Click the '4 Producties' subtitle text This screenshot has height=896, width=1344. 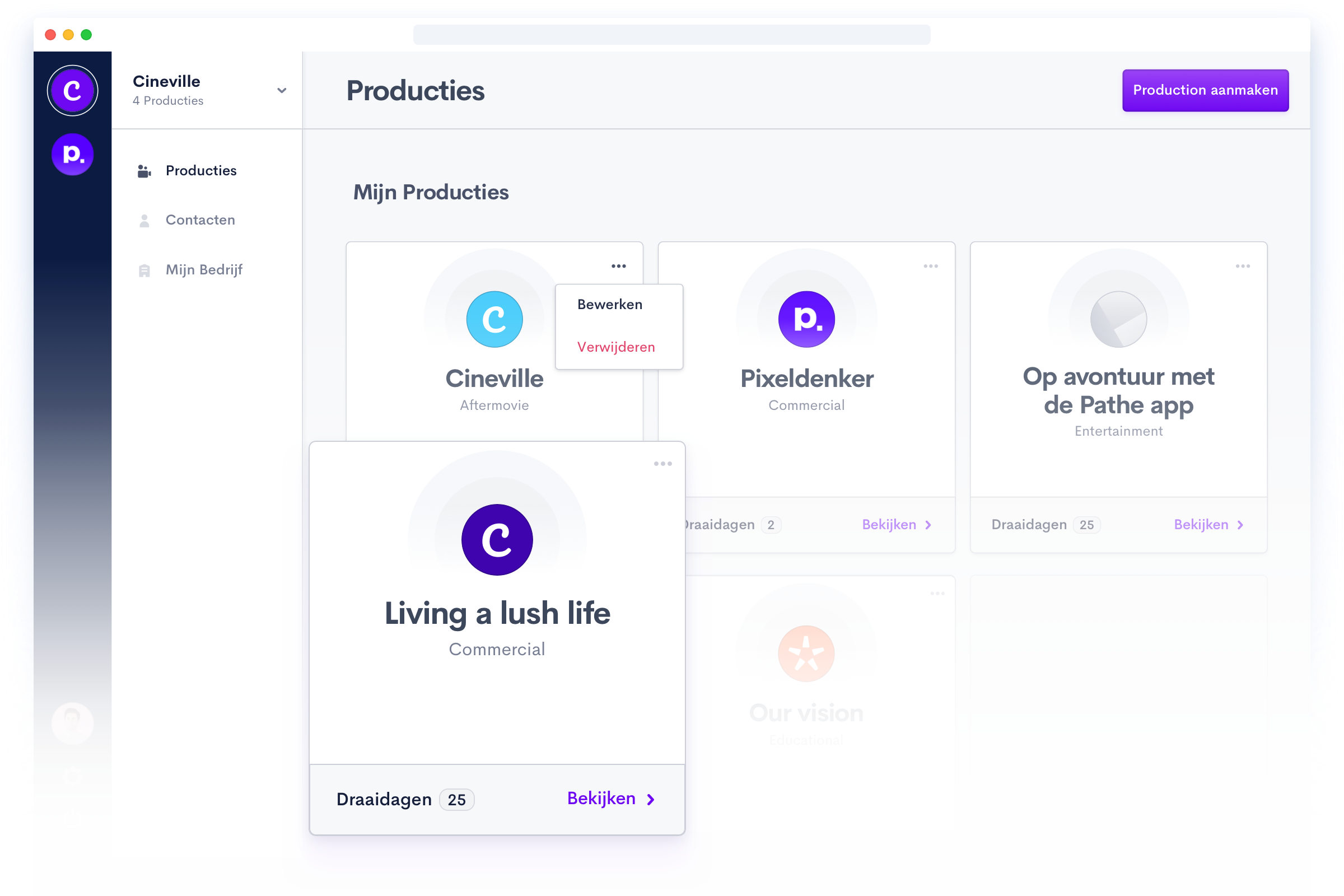168,101
